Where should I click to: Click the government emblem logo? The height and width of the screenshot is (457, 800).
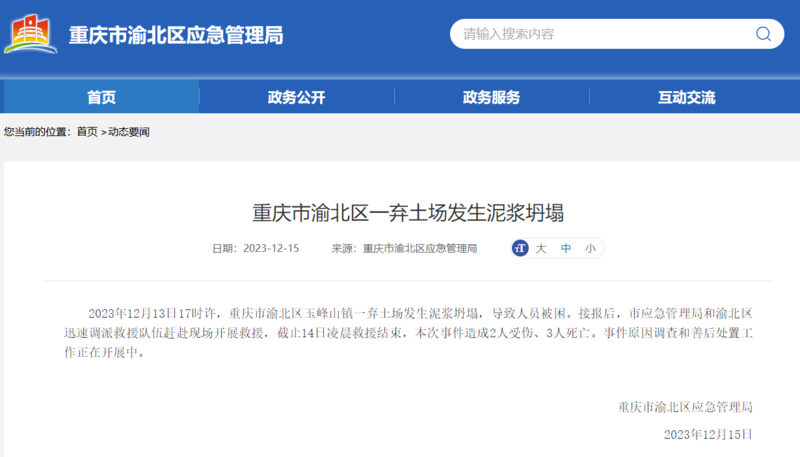[31, 35]
